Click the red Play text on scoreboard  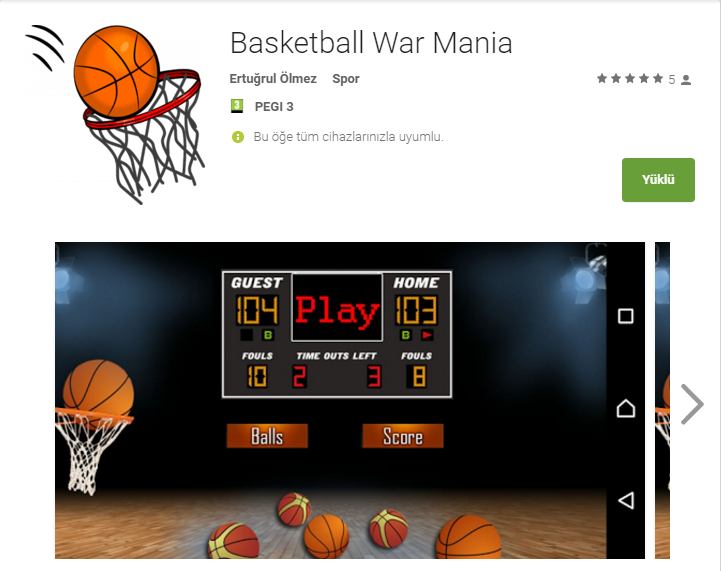[x=337, y=311]
